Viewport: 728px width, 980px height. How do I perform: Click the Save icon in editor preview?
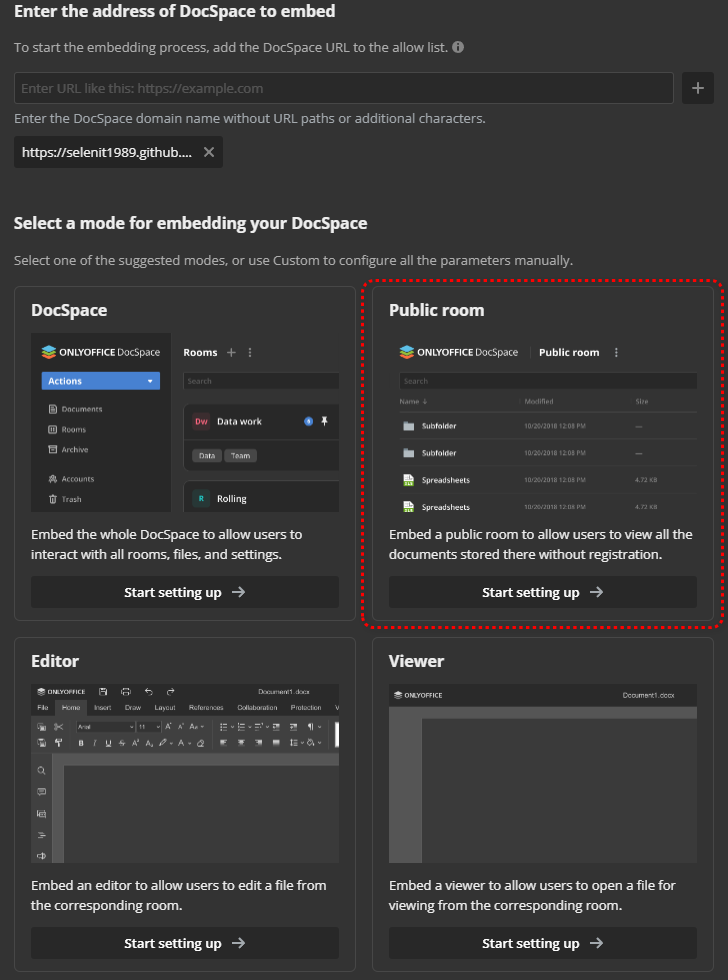tap(103, 692)
